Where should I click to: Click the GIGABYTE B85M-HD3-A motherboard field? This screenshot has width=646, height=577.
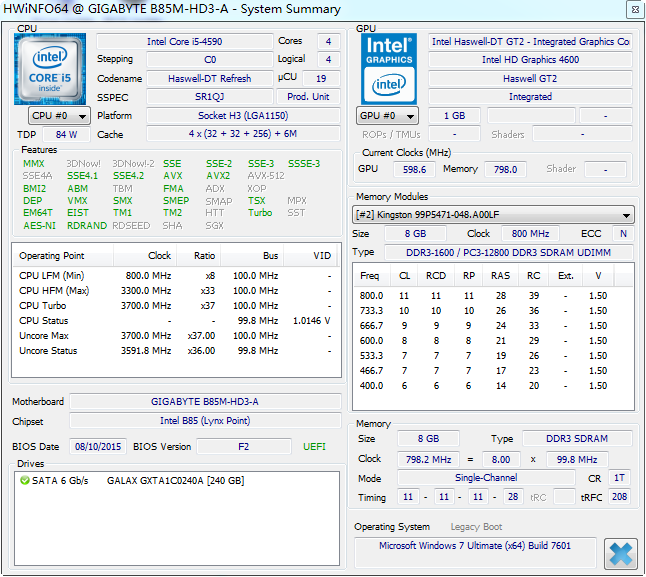pos(204,402)
